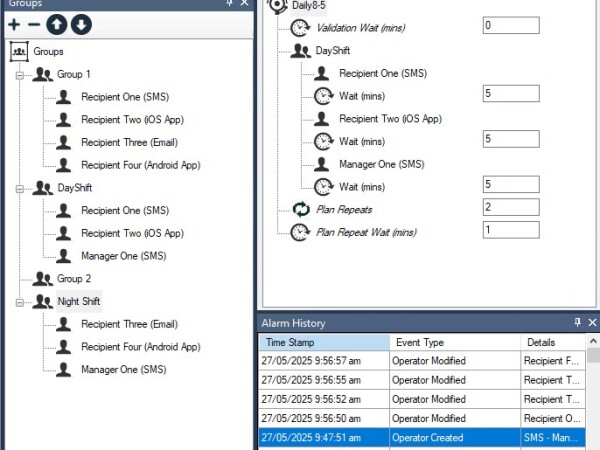Click person icon for Manager One under Night Shift

click(x=64, y=370)
